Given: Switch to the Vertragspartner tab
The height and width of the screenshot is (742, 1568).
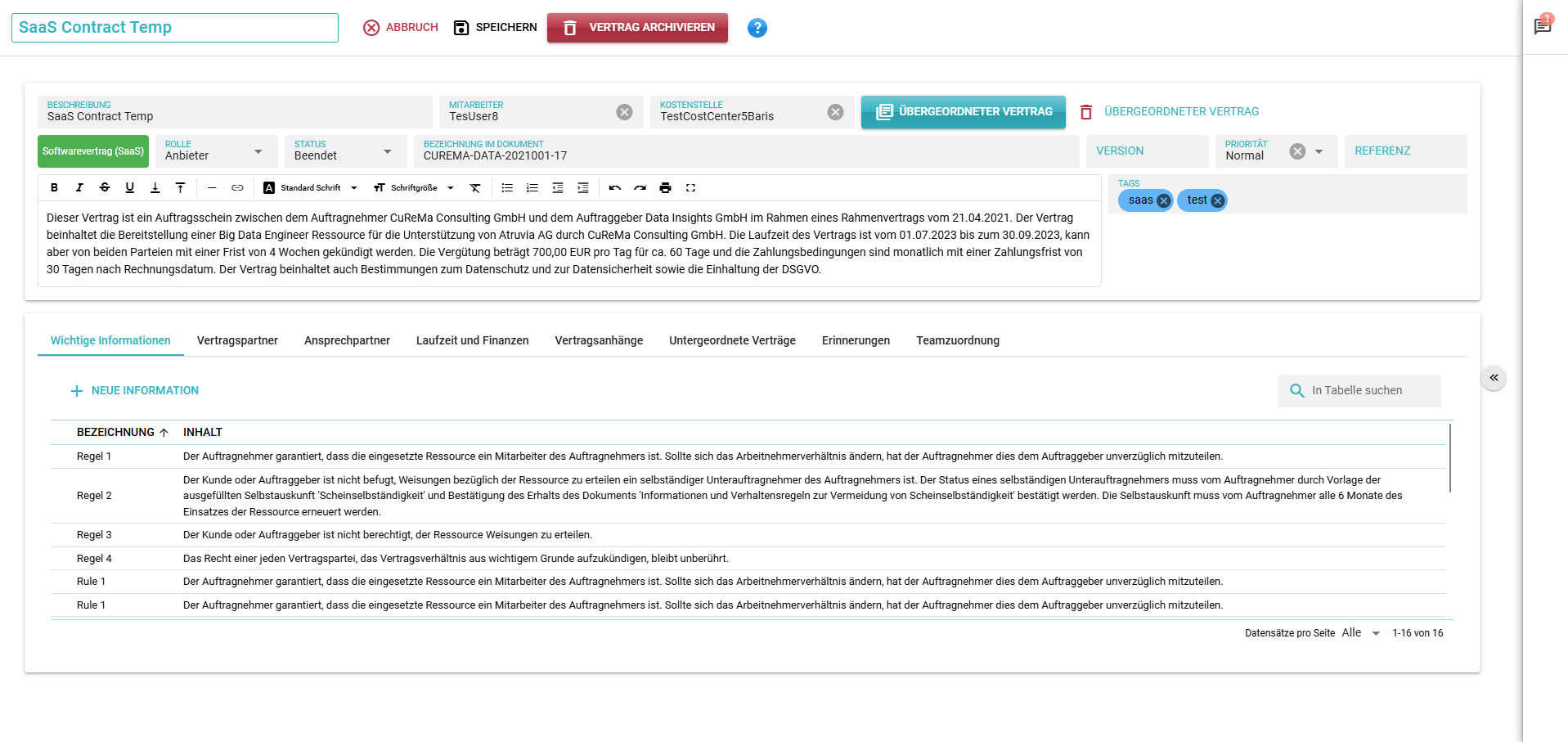Looking at the screenshot, I should coord(237,340).
